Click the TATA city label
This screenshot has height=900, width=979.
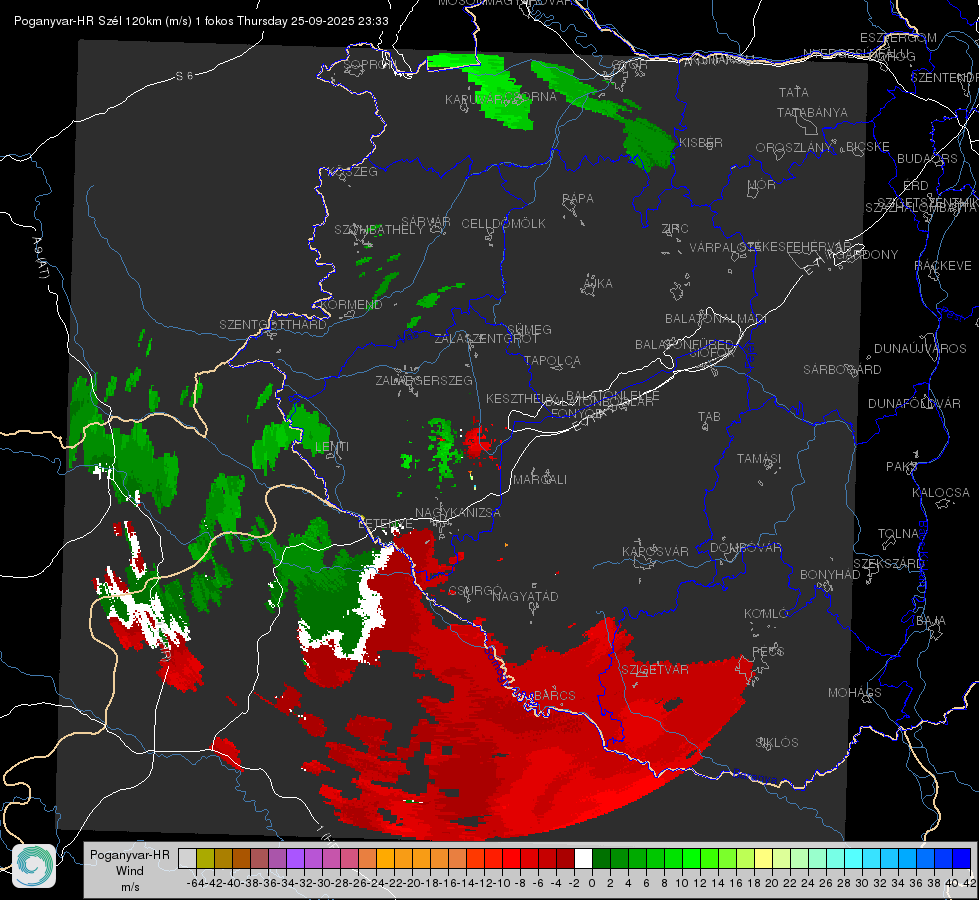coord(794,92)
